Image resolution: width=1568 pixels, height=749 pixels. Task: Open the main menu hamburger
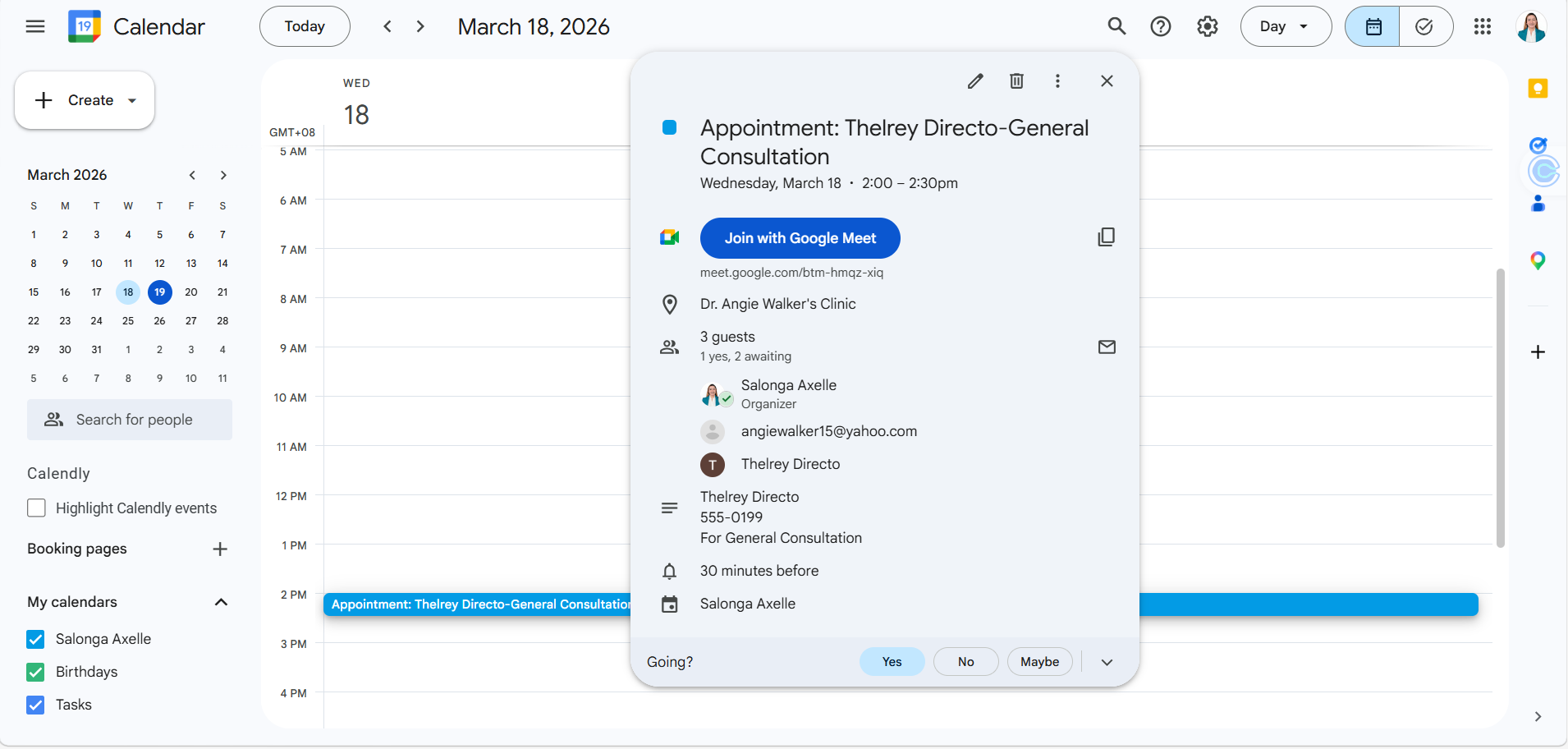pos(35,26)
